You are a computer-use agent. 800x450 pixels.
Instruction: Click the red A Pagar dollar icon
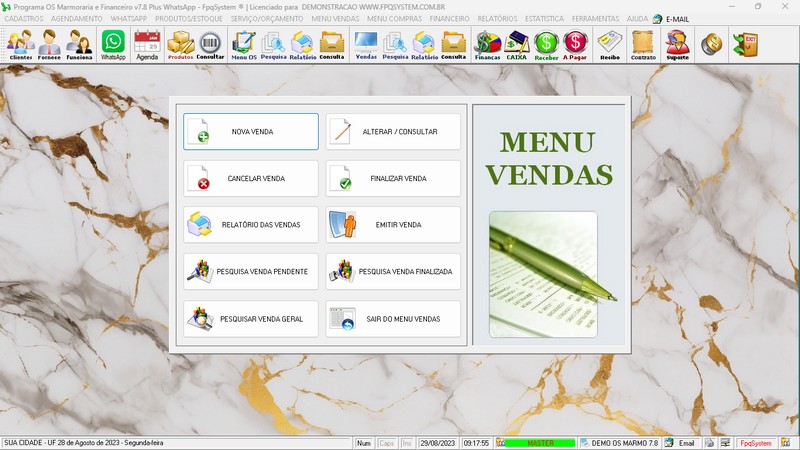tap(575, 45)
